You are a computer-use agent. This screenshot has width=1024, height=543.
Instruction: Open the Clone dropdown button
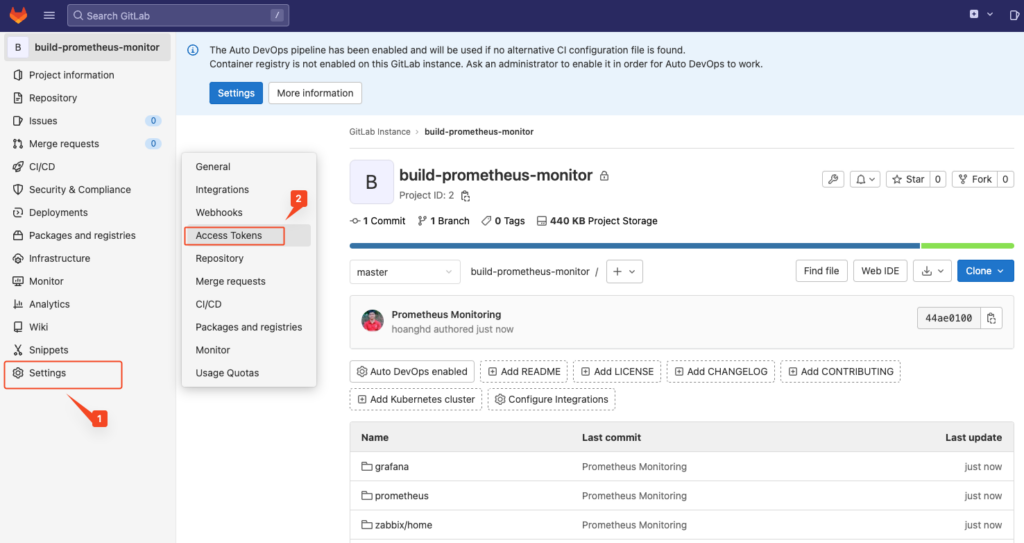click(x=985, y=271)
